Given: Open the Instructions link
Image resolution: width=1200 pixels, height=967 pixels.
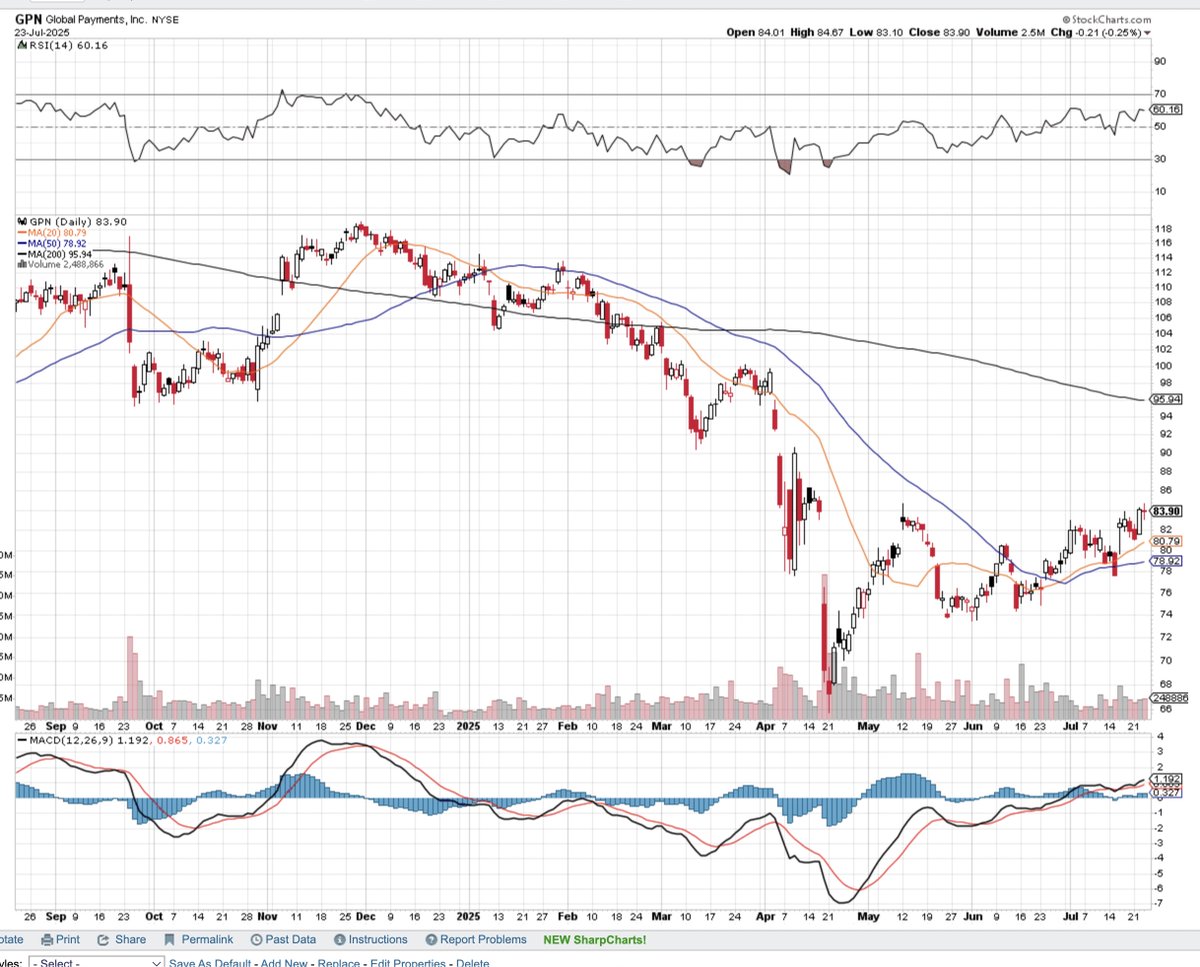Looking at the screenshot, I should coord(378,939).
